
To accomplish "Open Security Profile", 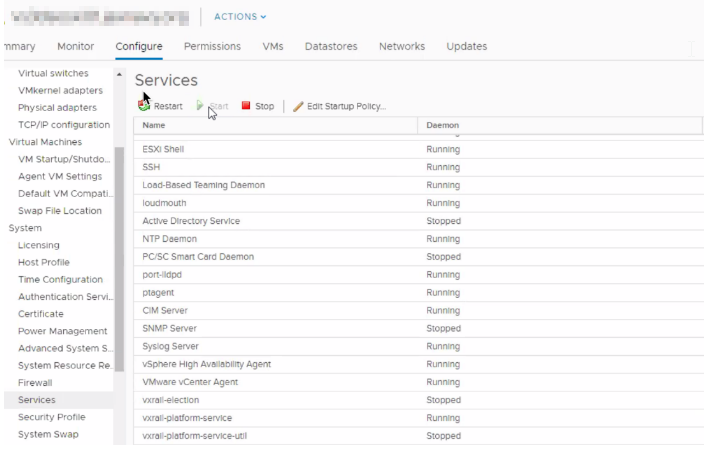I will pos(52,417).
